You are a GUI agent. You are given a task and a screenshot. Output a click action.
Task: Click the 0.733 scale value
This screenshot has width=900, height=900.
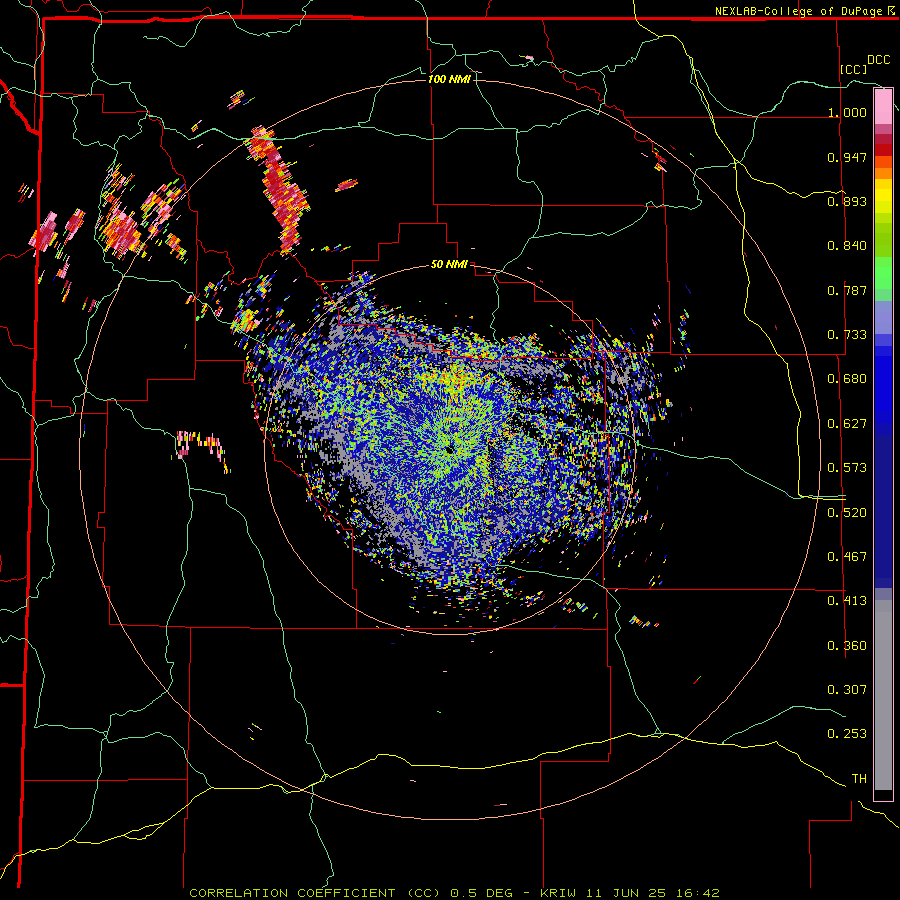847,335
